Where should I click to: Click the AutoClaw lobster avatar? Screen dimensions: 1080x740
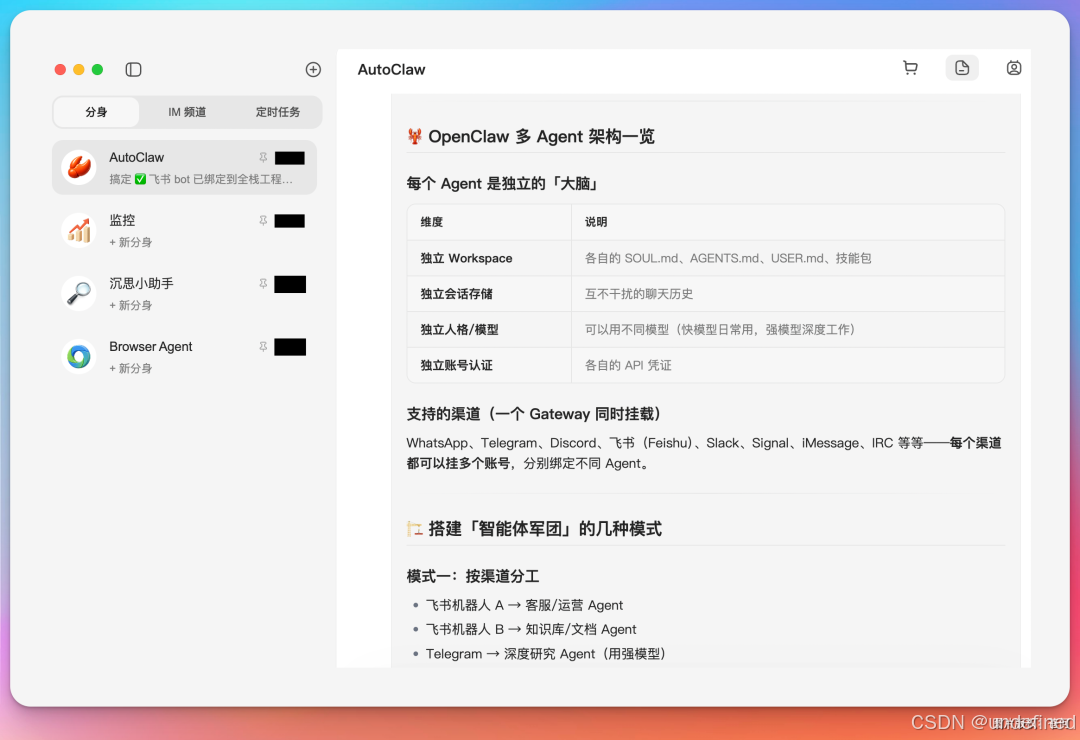point(79,167)
